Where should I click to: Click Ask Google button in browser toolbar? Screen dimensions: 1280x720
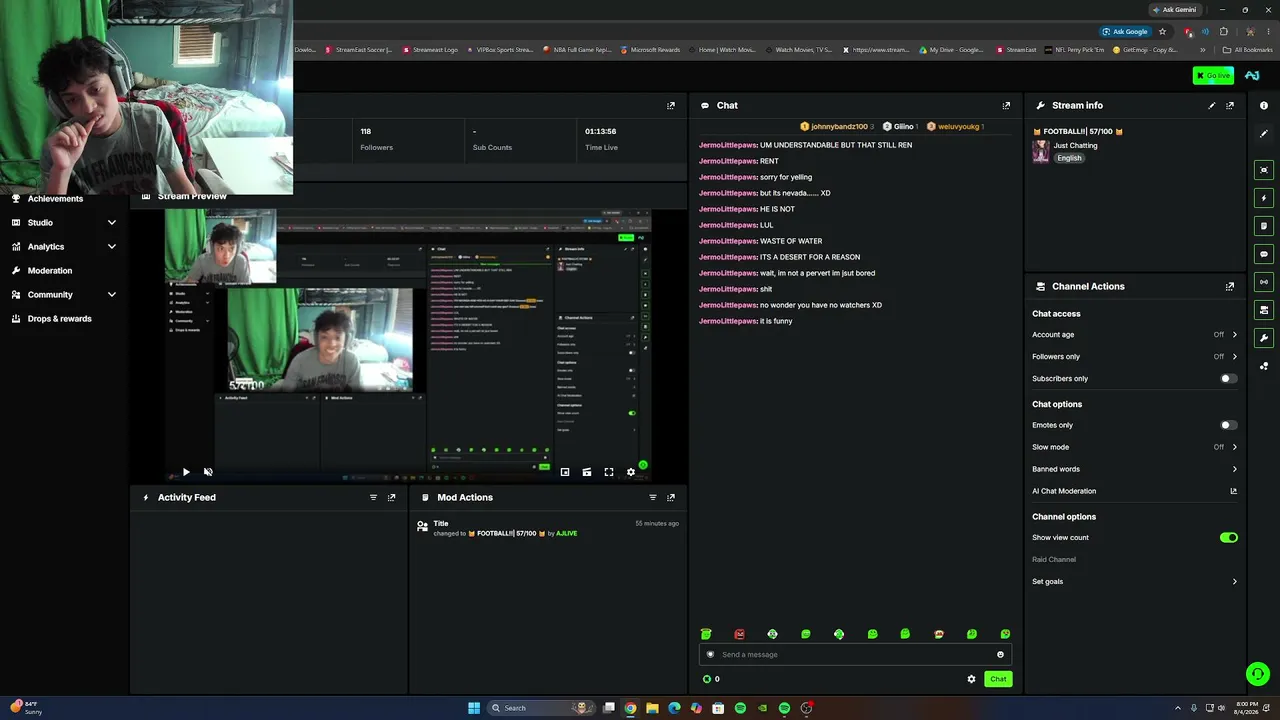click(1125, 32)
